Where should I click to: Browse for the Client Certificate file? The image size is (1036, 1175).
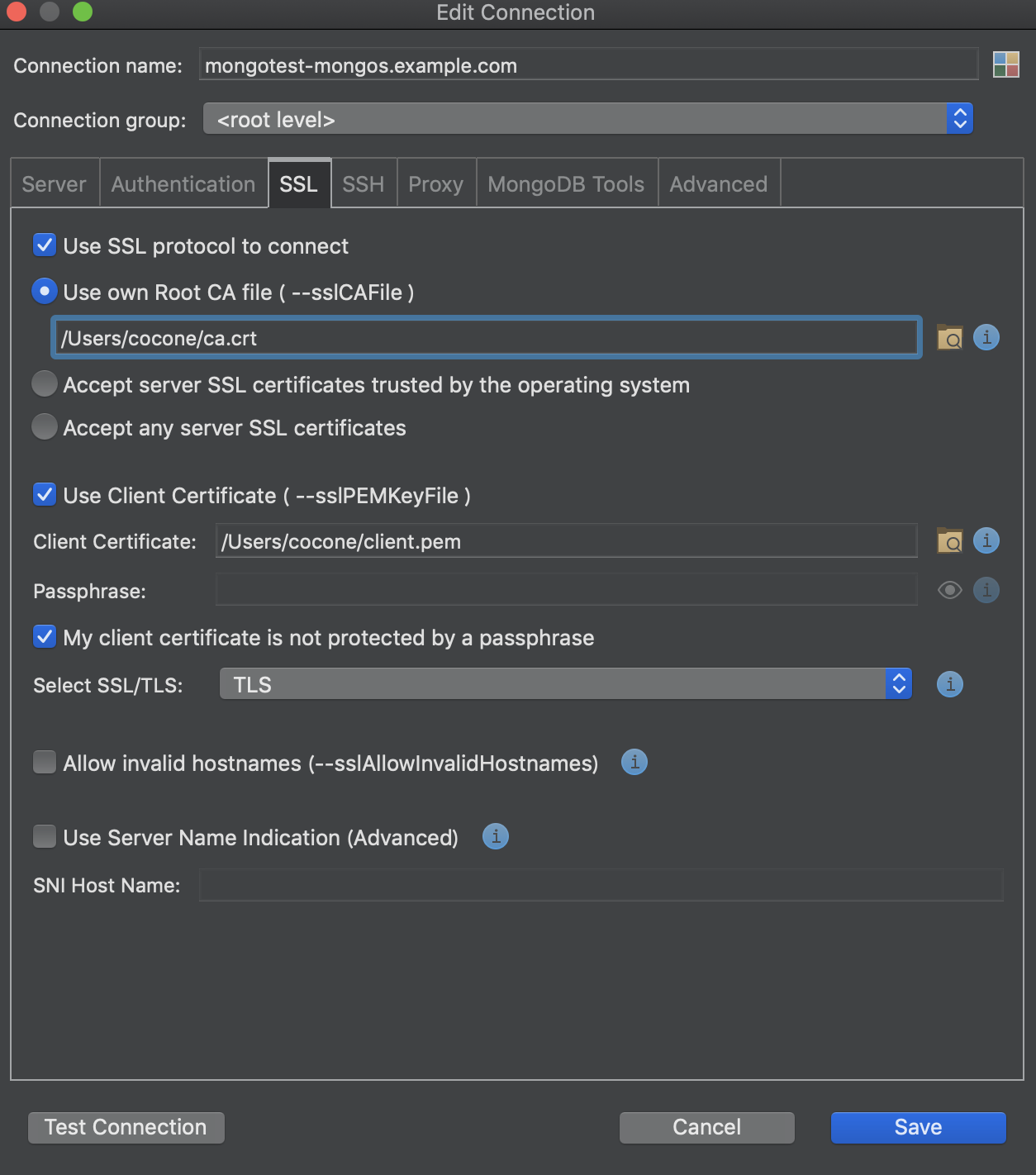[950, 540]
